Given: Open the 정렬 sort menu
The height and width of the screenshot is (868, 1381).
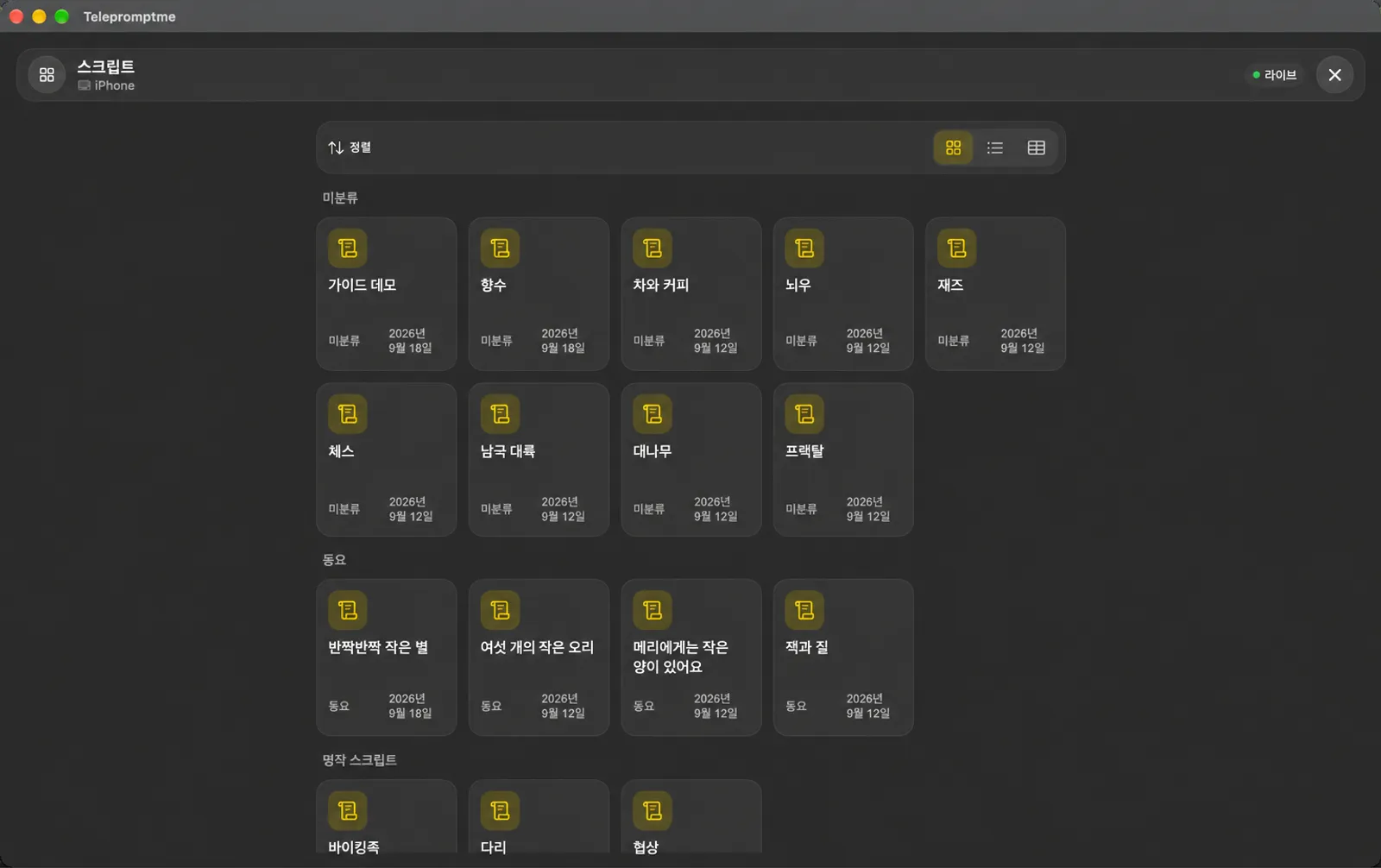Looking at the screenshot, I should (x=350, y=148).
